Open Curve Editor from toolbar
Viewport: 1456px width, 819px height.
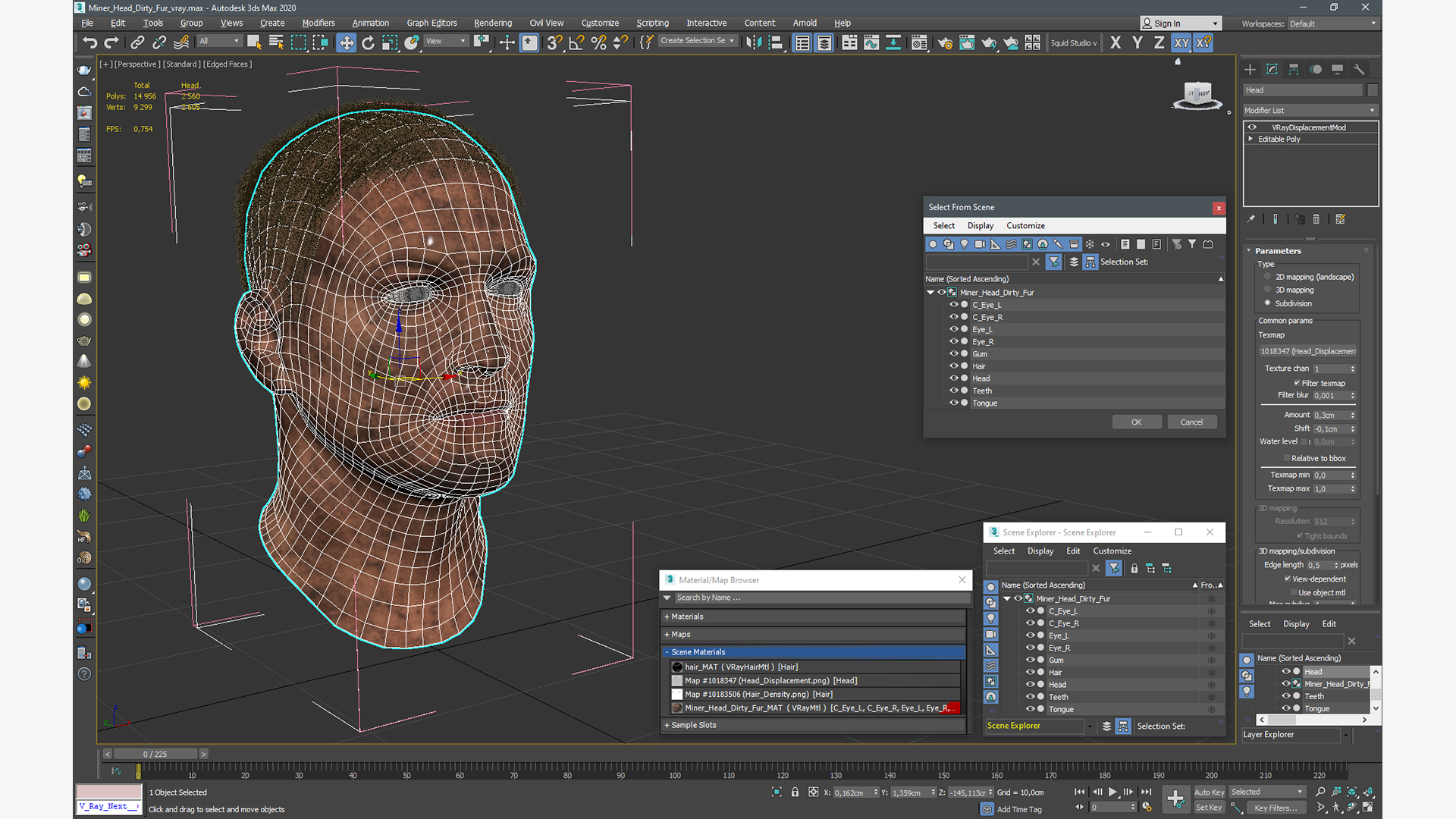tap(871, 42)
